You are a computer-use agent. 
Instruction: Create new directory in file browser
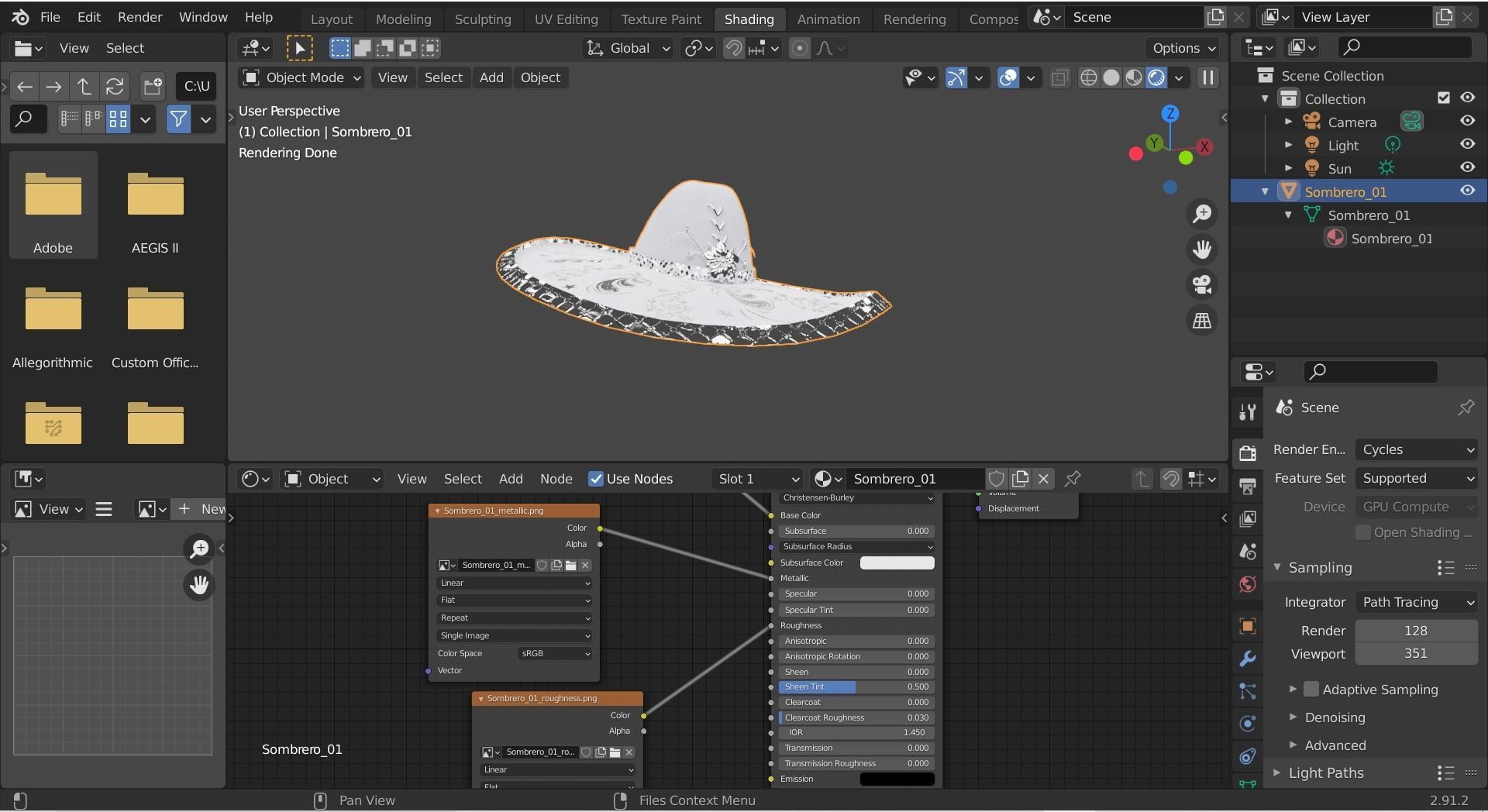[153, 86]
